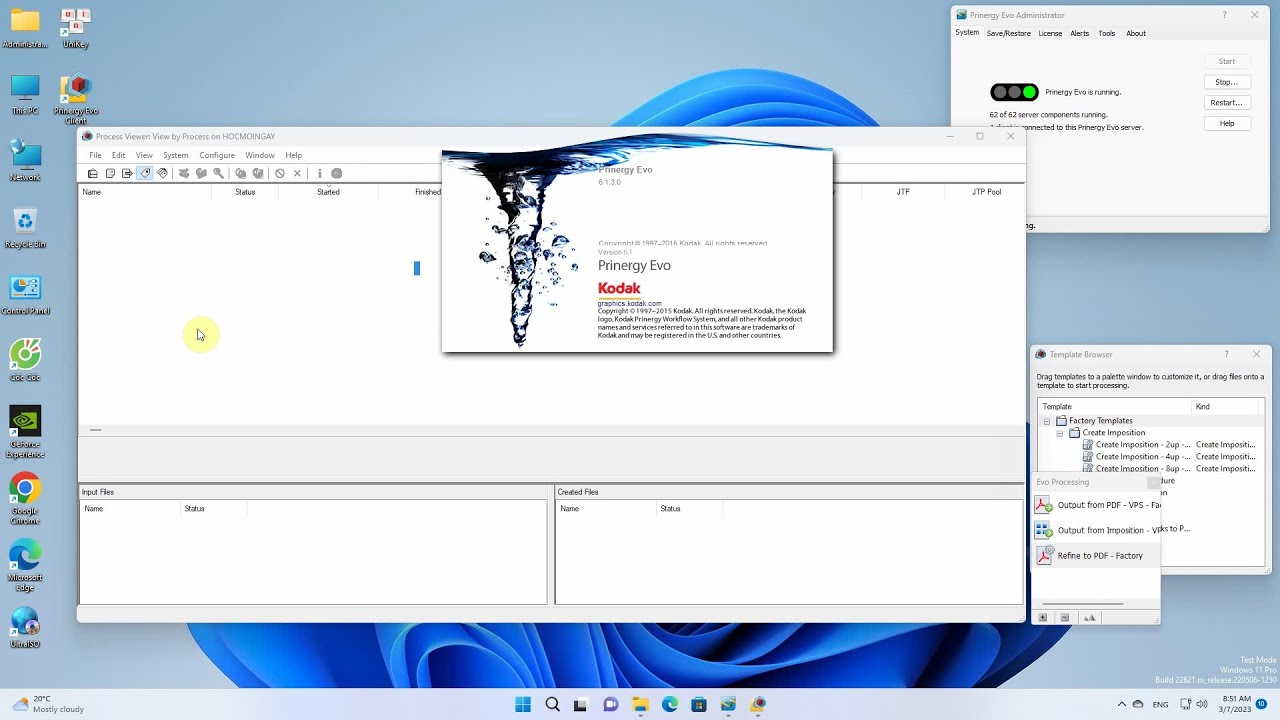
Task: Click the info 'i' icon in the toolbar
Action: [x=320, y=174]
